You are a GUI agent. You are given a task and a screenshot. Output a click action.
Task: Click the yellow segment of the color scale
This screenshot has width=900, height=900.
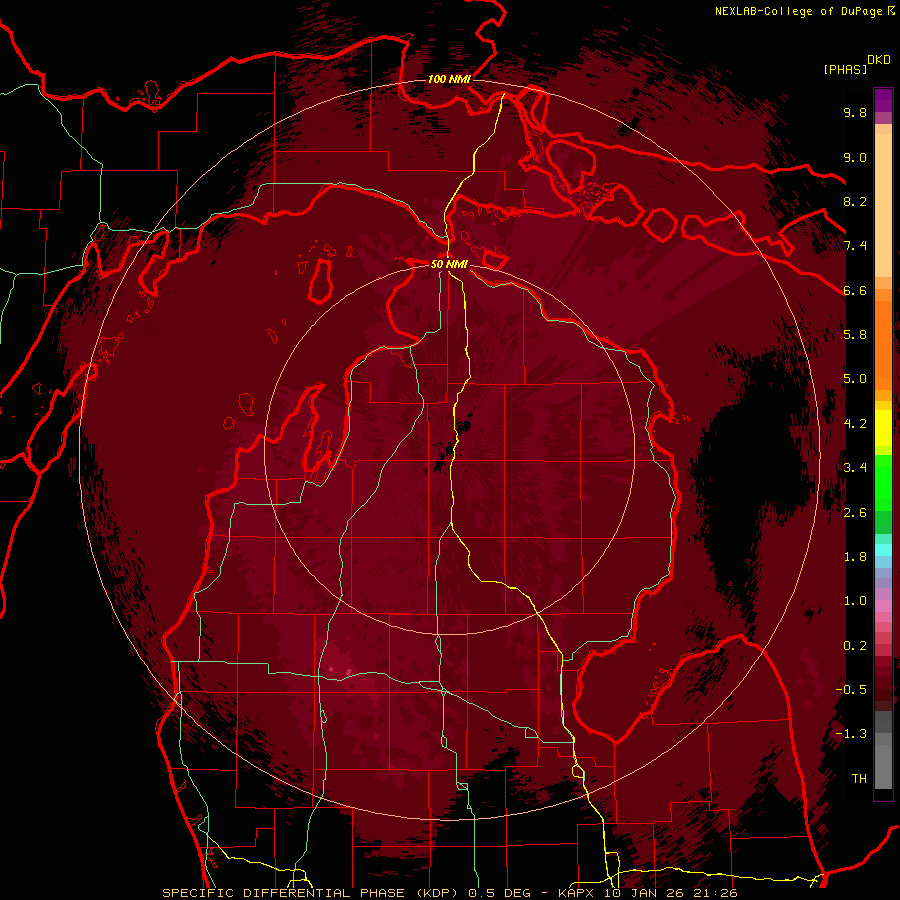point(883,428)
